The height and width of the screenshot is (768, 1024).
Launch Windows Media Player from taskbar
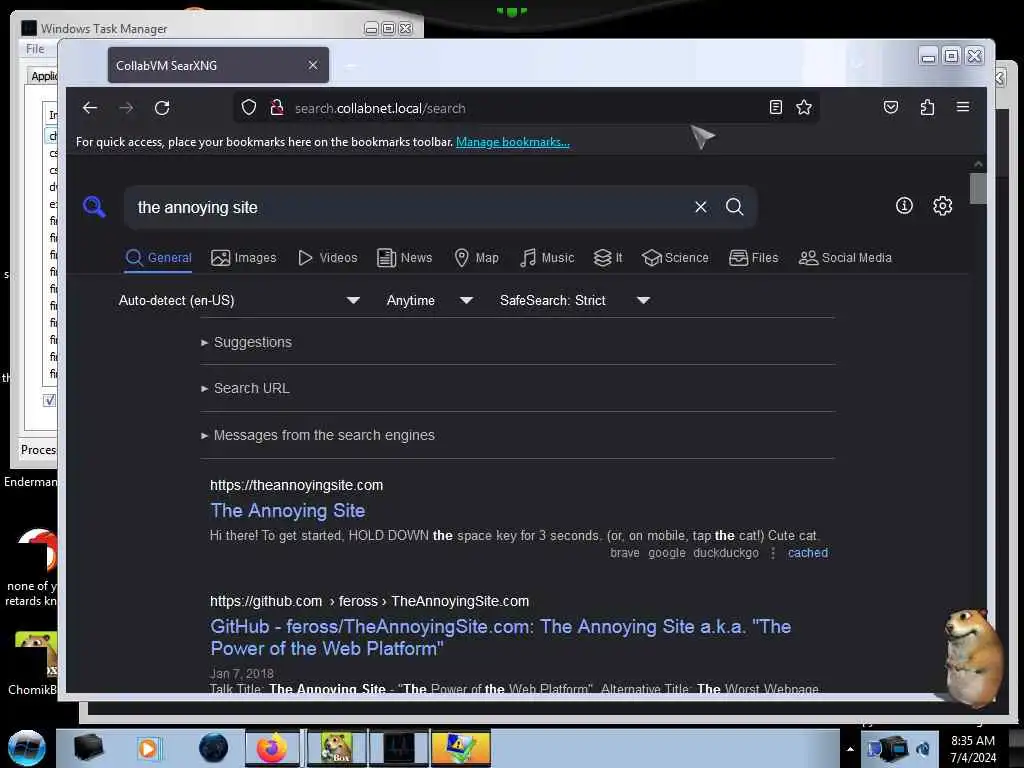[x=148, y=748]
